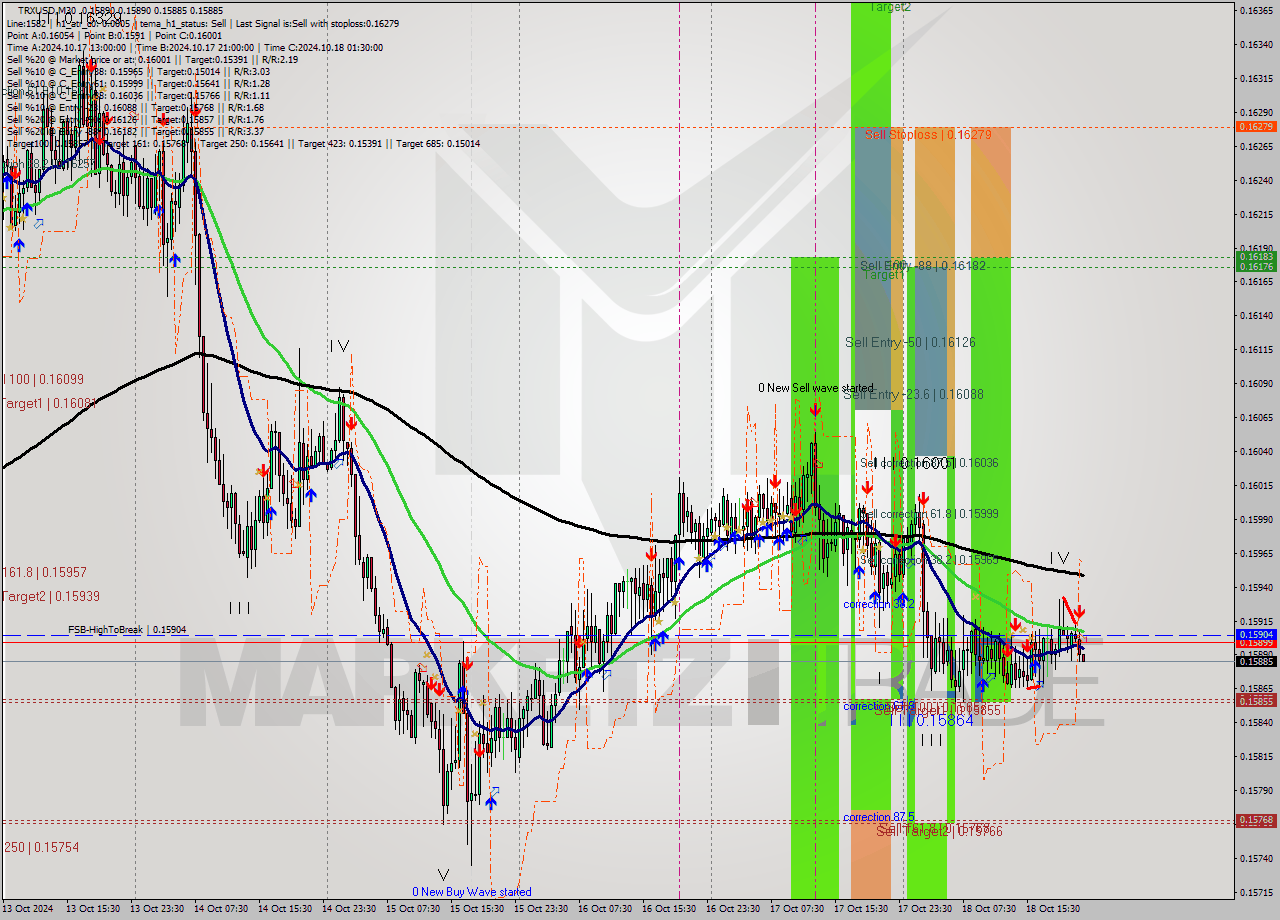The image size is (1280, 920).
Task: Click the '161.8 | 0.15957' level label
Action: point(44,572)
